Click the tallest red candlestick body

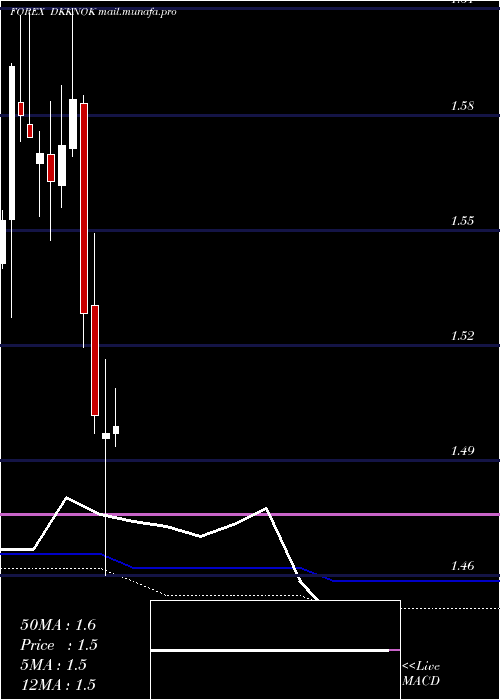tap(84, 208)
